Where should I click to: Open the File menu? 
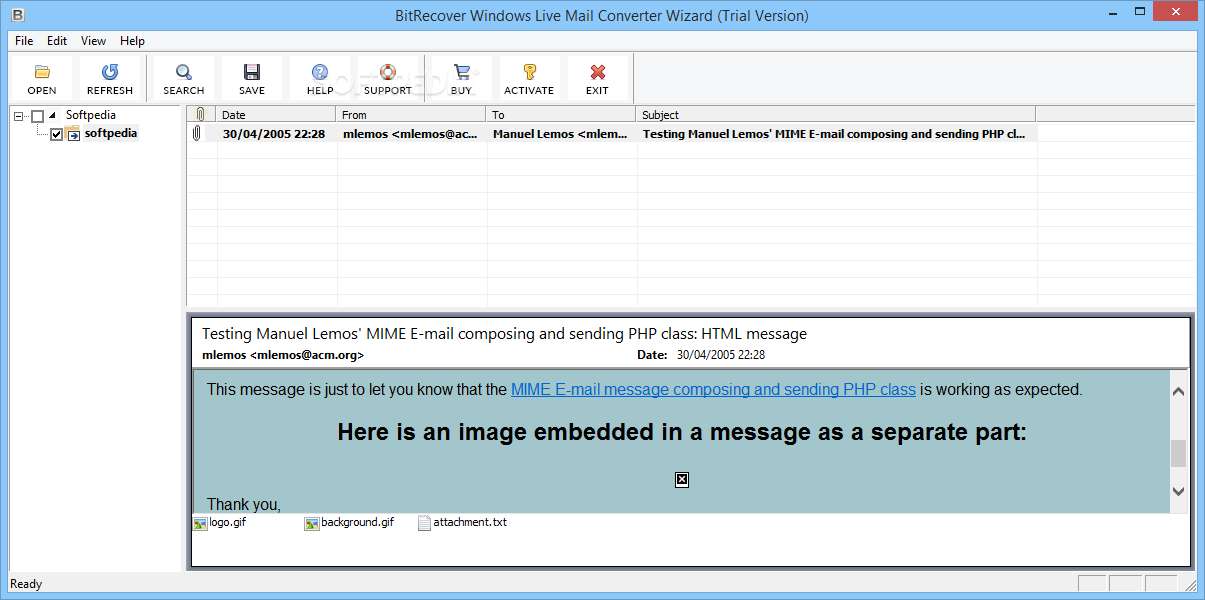point(24,41)
